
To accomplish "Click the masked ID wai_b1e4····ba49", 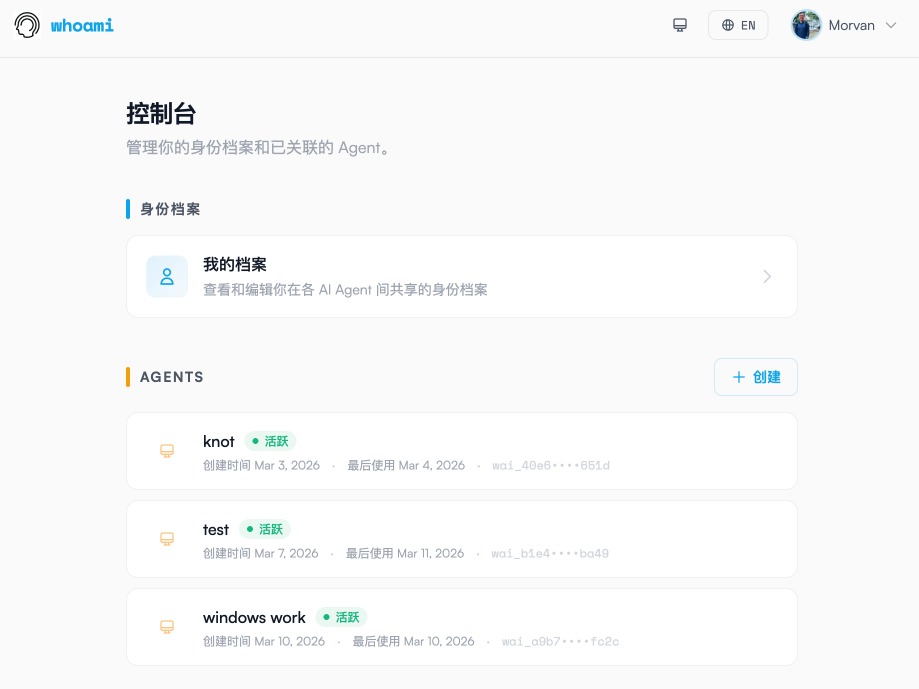I will (550, 553).
